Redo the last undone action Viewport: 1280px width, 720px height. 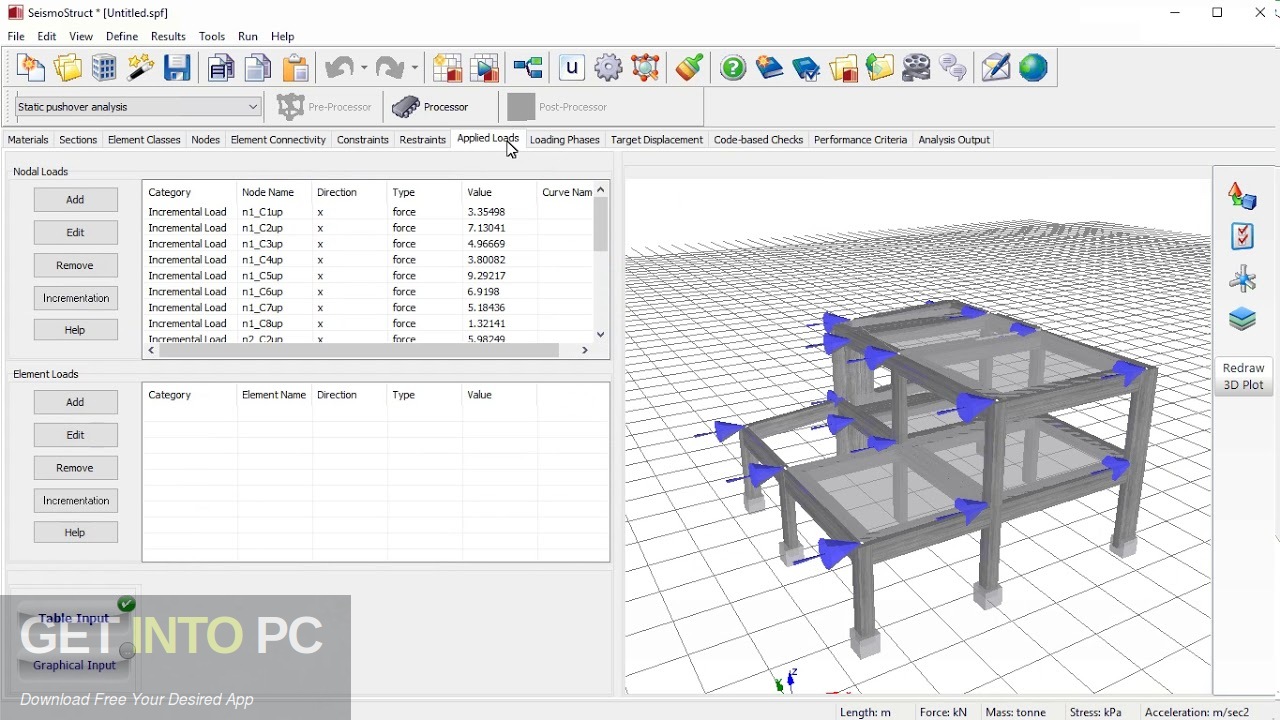click(390, 68)
